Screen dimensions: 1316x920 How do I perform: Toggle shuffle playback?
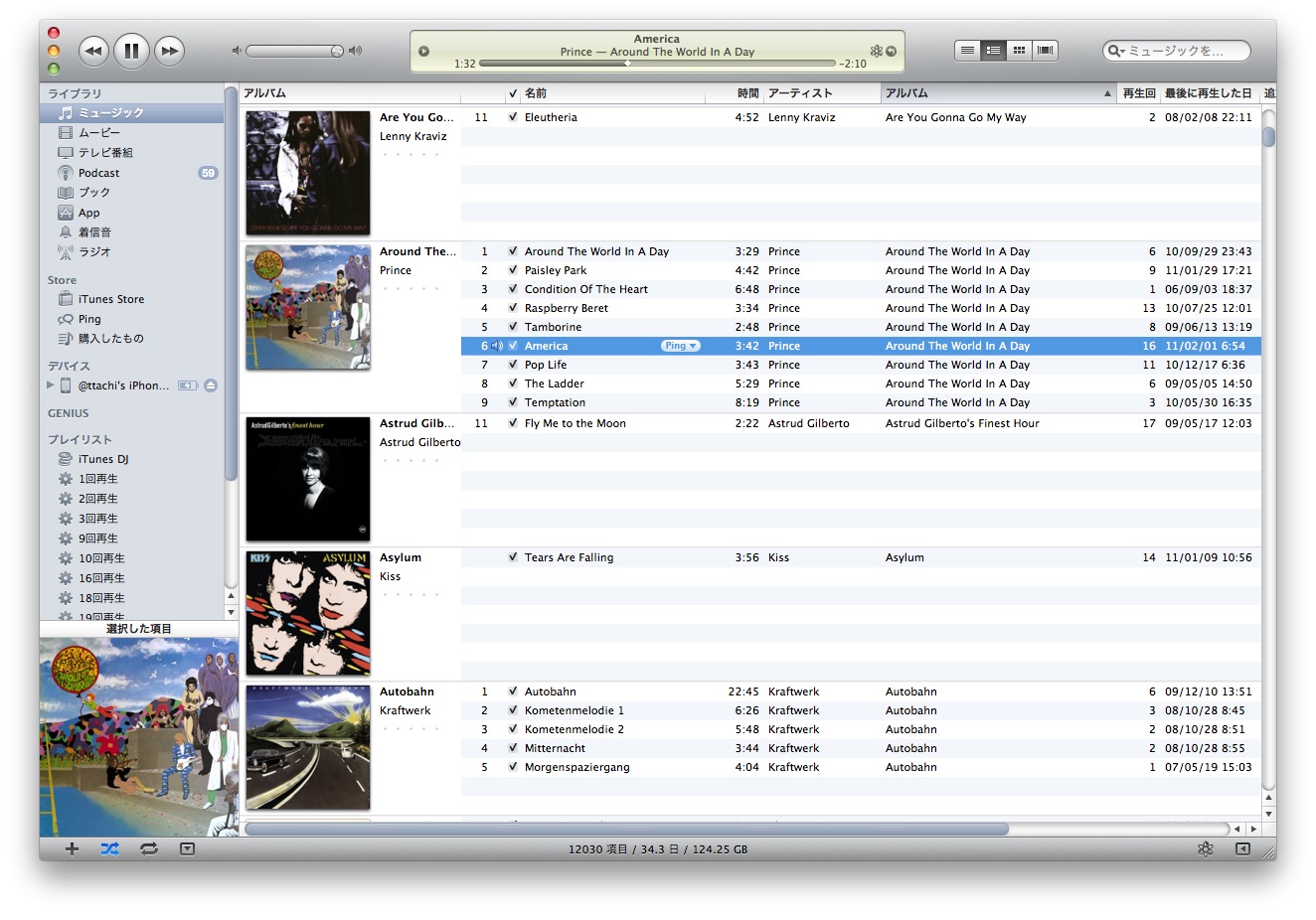[109, 849]
